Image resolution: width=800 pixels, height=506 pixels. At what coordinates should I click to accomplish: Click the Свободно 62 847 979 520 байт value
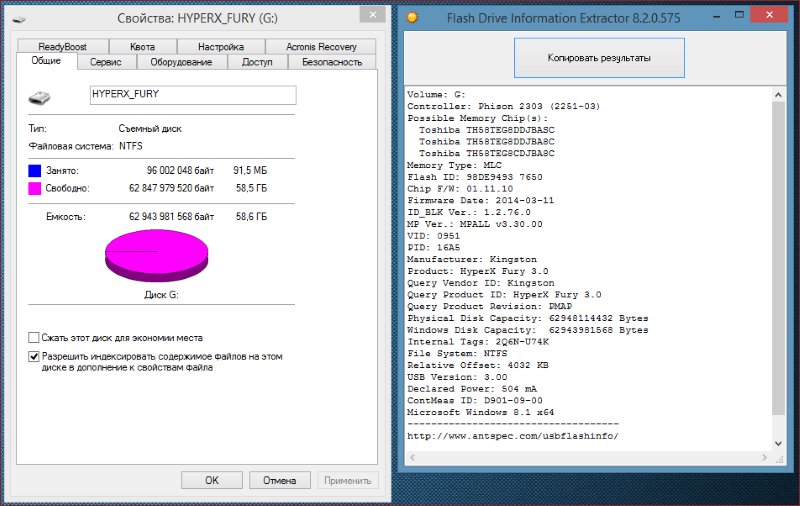pos(171,188)
